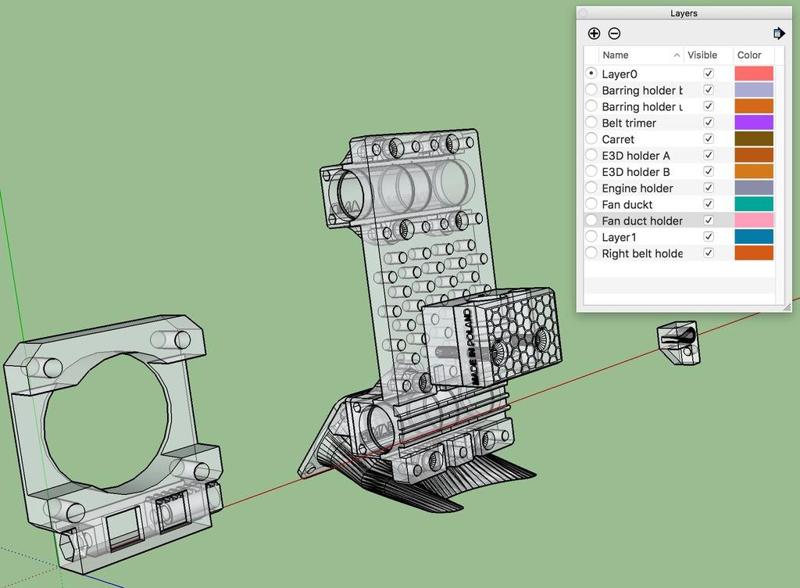Screen dimensions: 800x588
Task: Open the purple Belt trimer color swatch
Action: 754,122
